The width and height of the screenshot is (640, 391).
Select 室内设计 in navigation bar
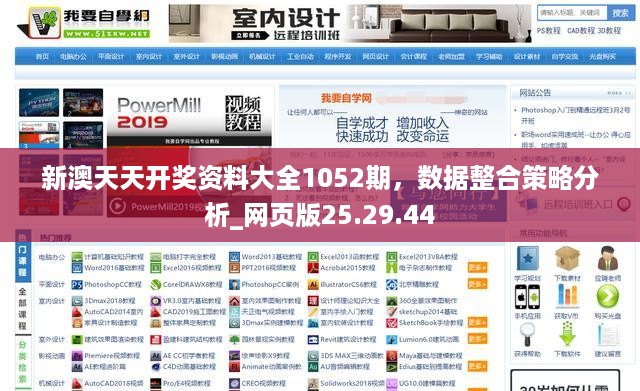(x=149, y=56)
